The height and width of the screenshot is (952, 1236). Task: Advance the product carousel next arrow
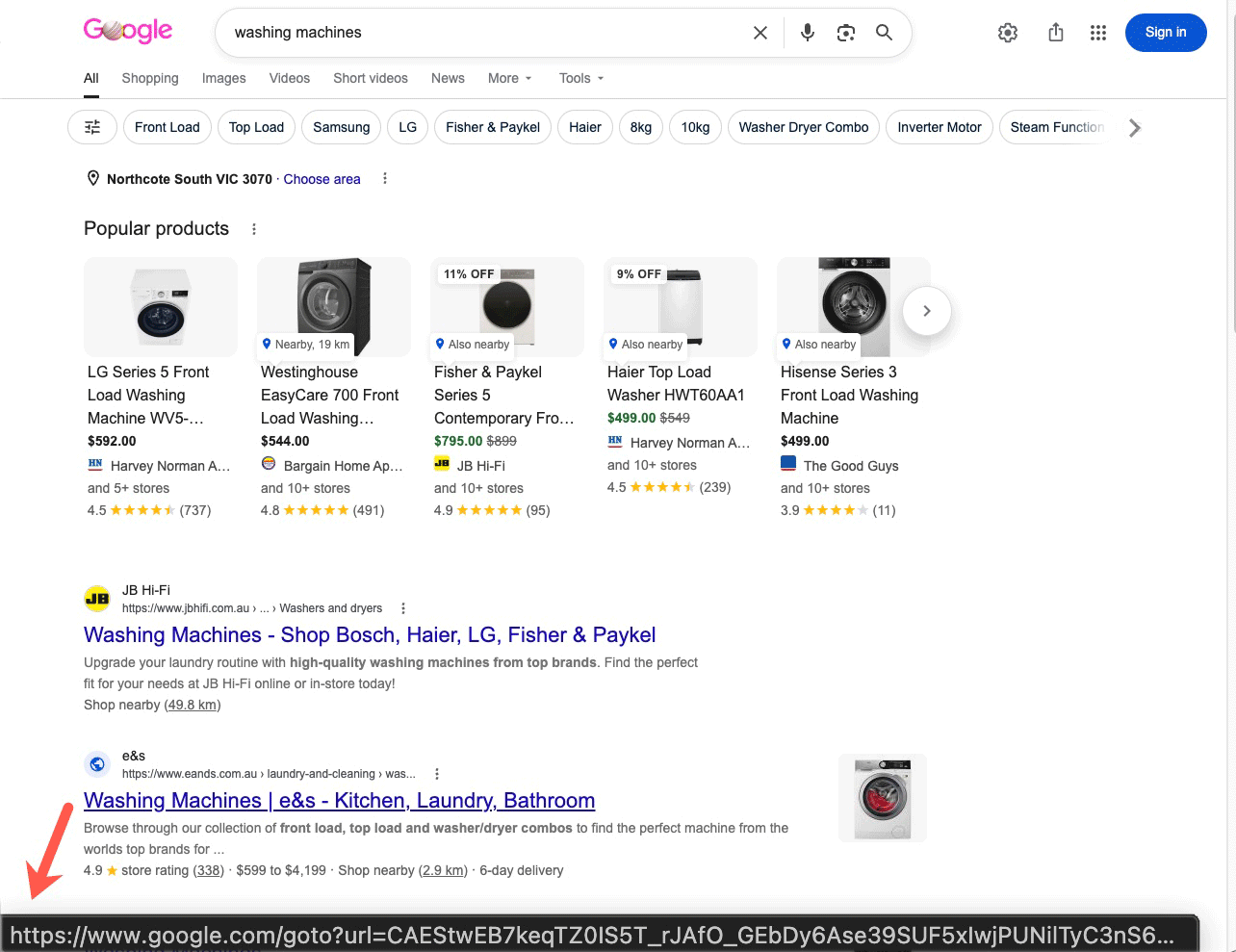[927, 311]
